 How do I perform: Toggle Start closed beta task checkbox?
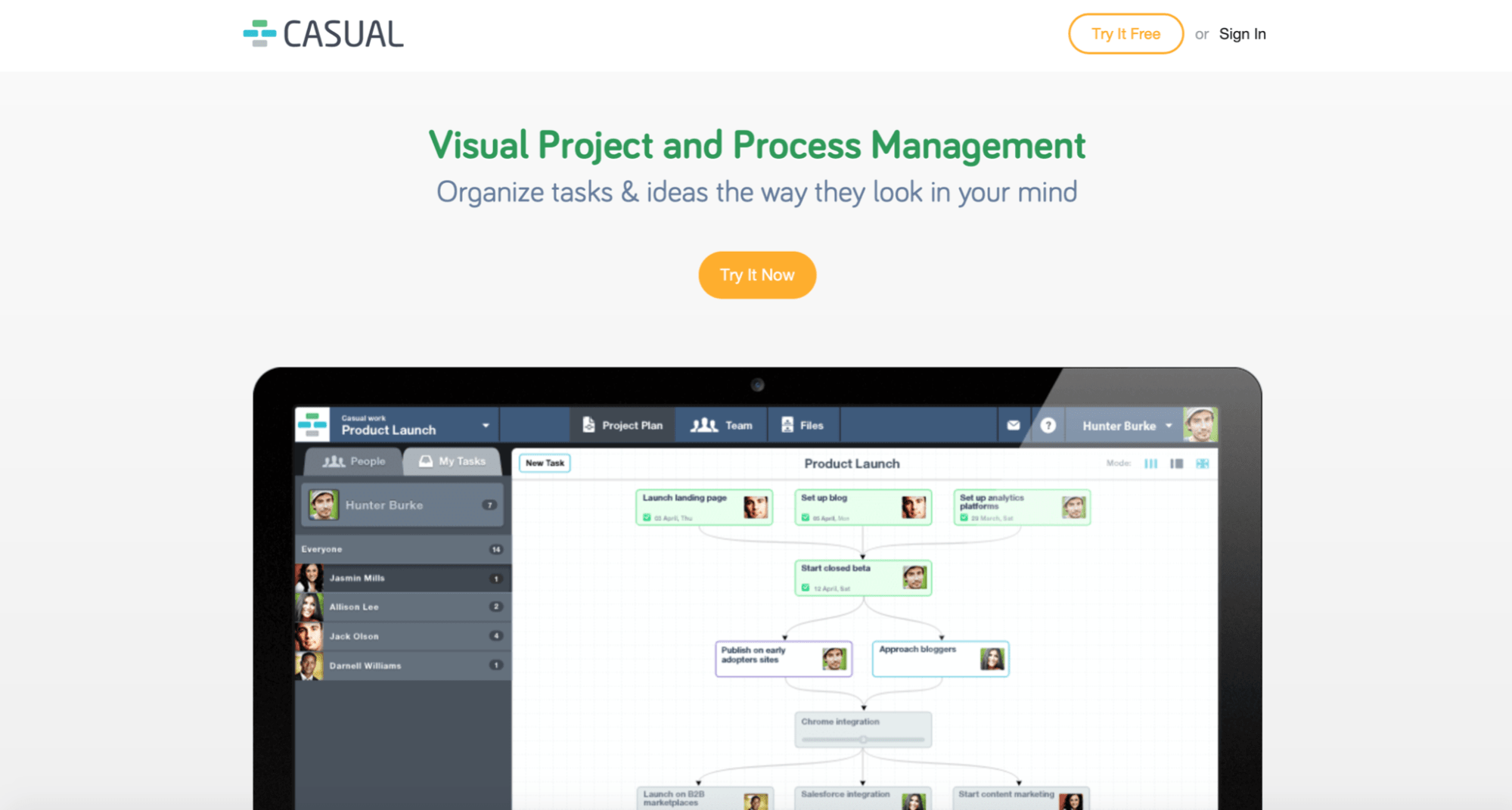806,588
